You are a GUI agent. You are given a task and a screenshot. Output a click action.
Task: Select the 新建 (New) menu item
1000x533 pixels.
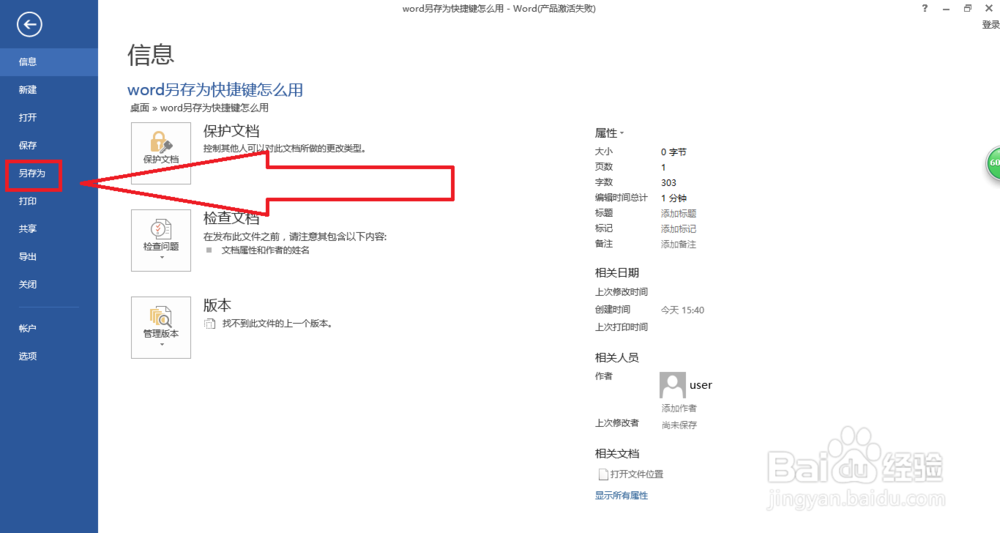pyautogui.click(x=49, y=90)
